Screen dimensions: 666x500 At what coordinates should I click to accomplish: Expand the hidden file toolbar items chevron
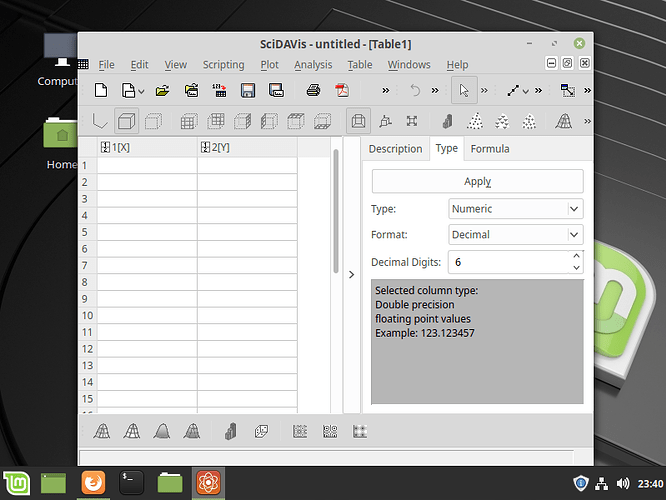[x=386, y=90]
